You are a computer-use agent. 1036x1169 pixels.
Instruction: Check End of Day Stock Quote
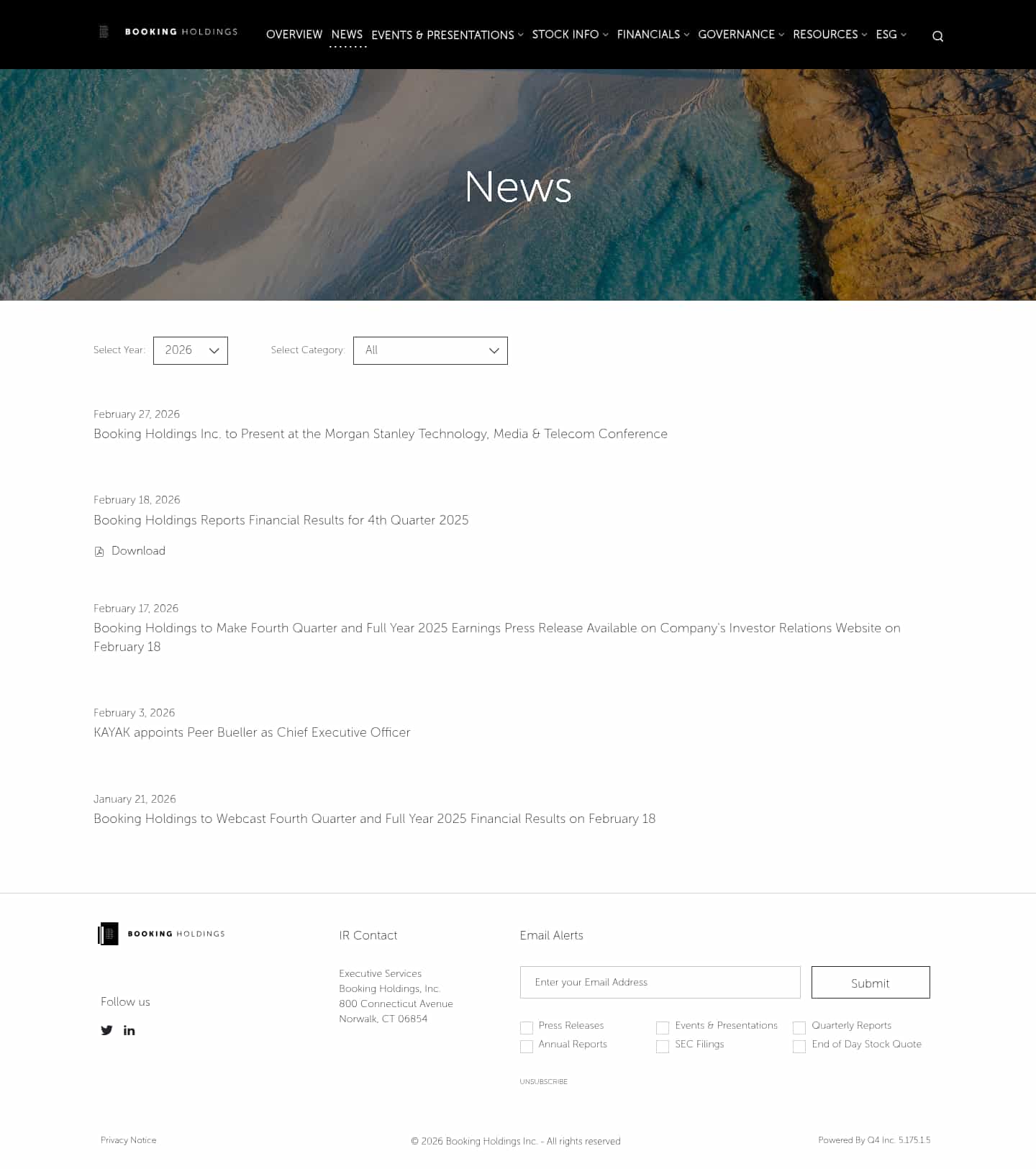point(799,1046)
